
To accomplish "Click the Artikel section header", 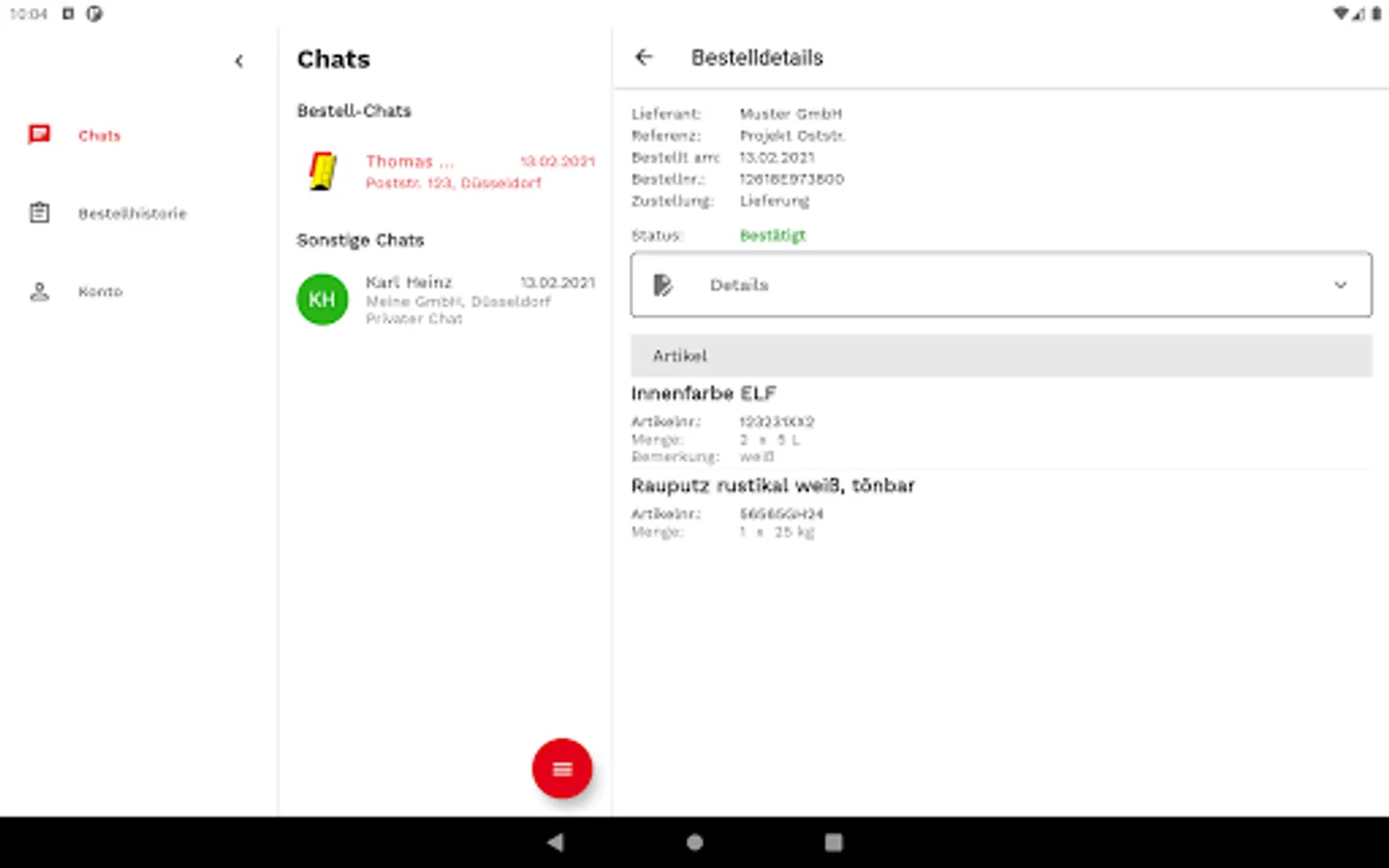I will 1001,356.
